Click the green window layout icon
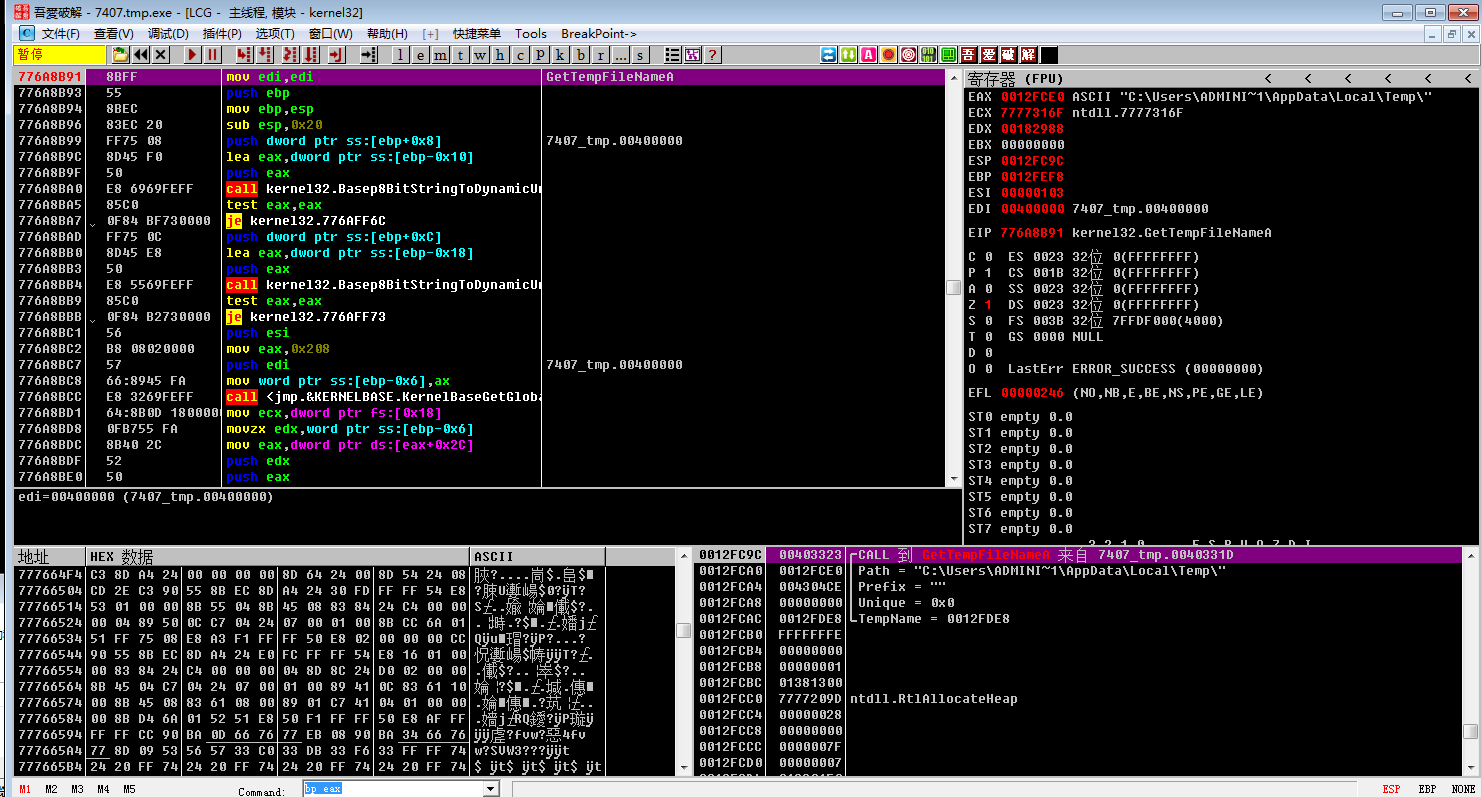Screen dimensions: 1482x797 pos(949,55)
